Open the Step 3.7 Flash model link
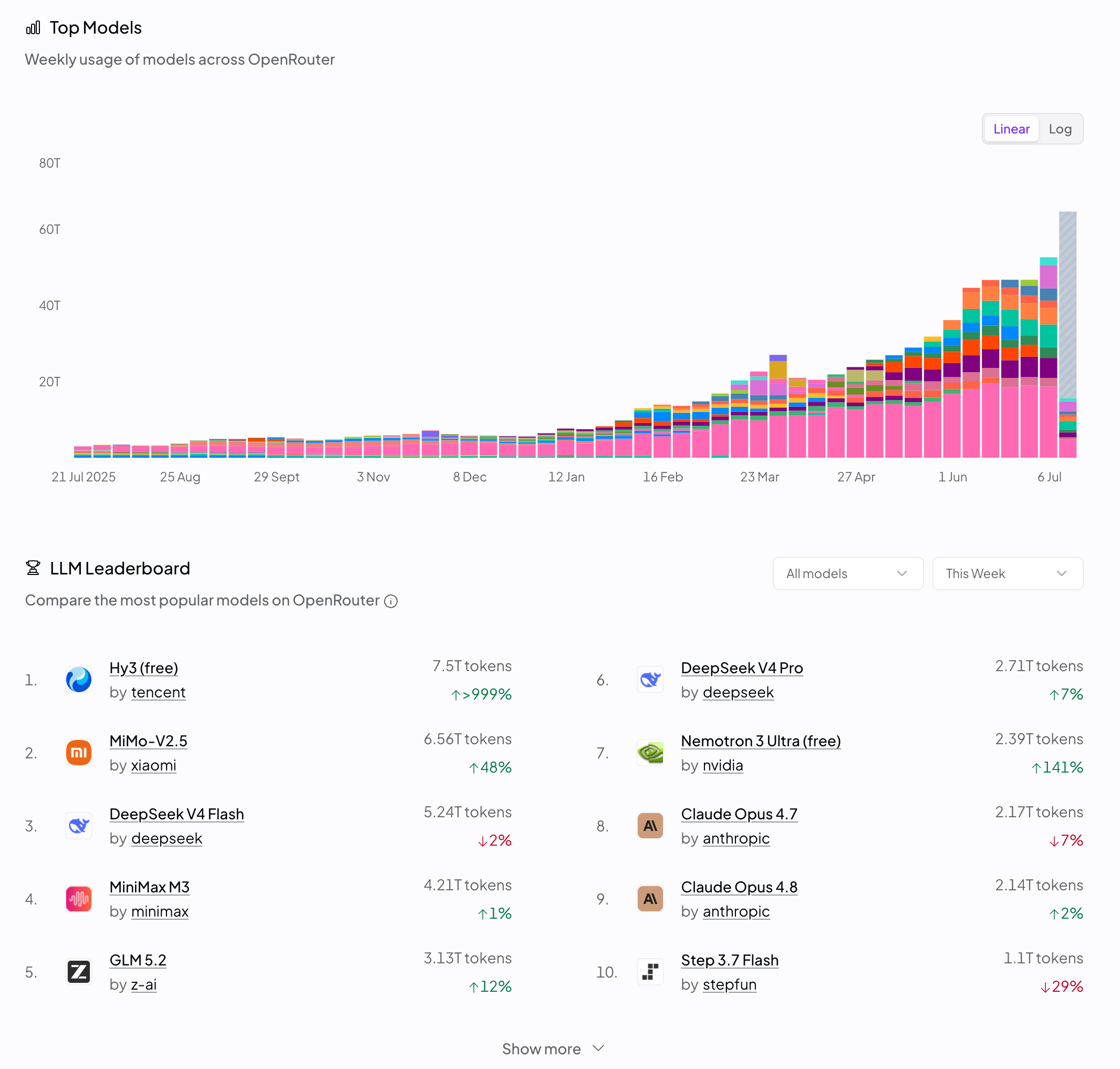This screenshot has width=1120, height=1069. click(730, 960)
